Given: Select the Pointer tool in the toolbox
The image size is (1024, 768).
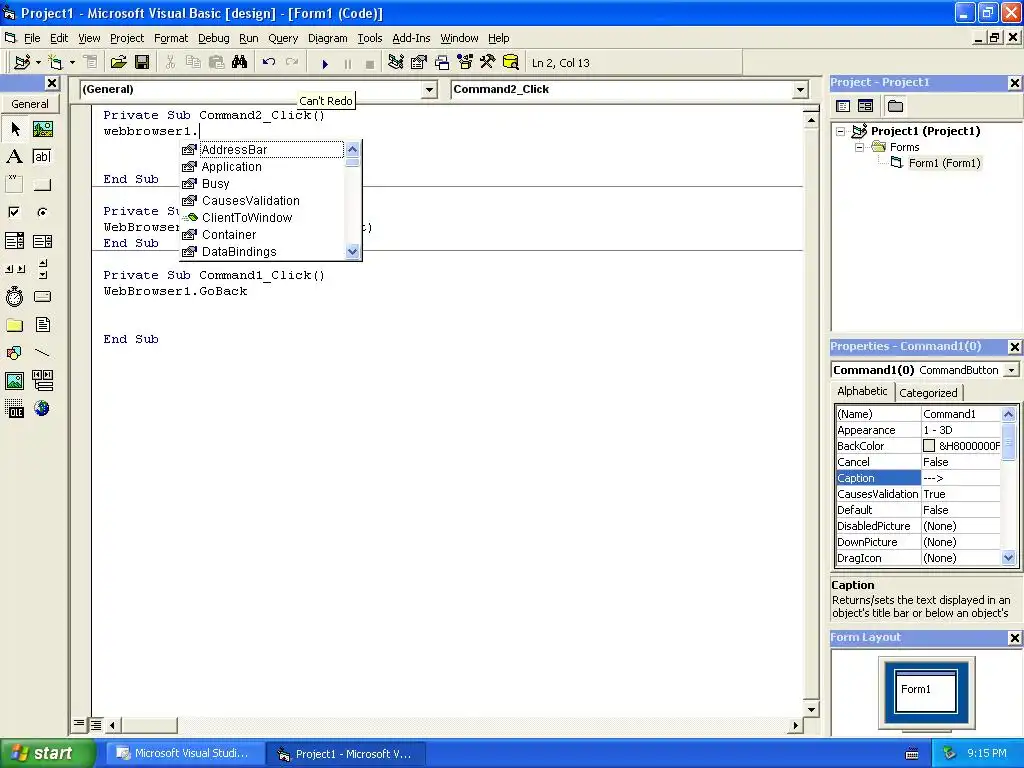Looking at the screenshot, I should point(15,129).
